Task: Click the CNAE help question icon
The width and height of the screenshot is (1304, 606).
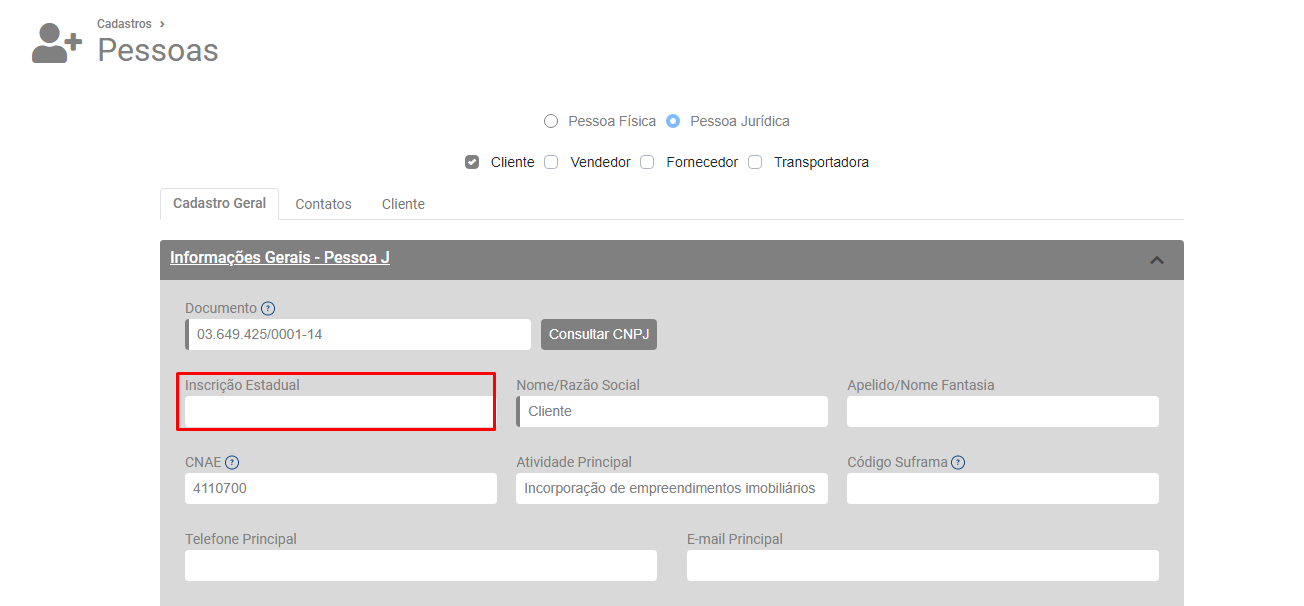Action: coord(232,463)
